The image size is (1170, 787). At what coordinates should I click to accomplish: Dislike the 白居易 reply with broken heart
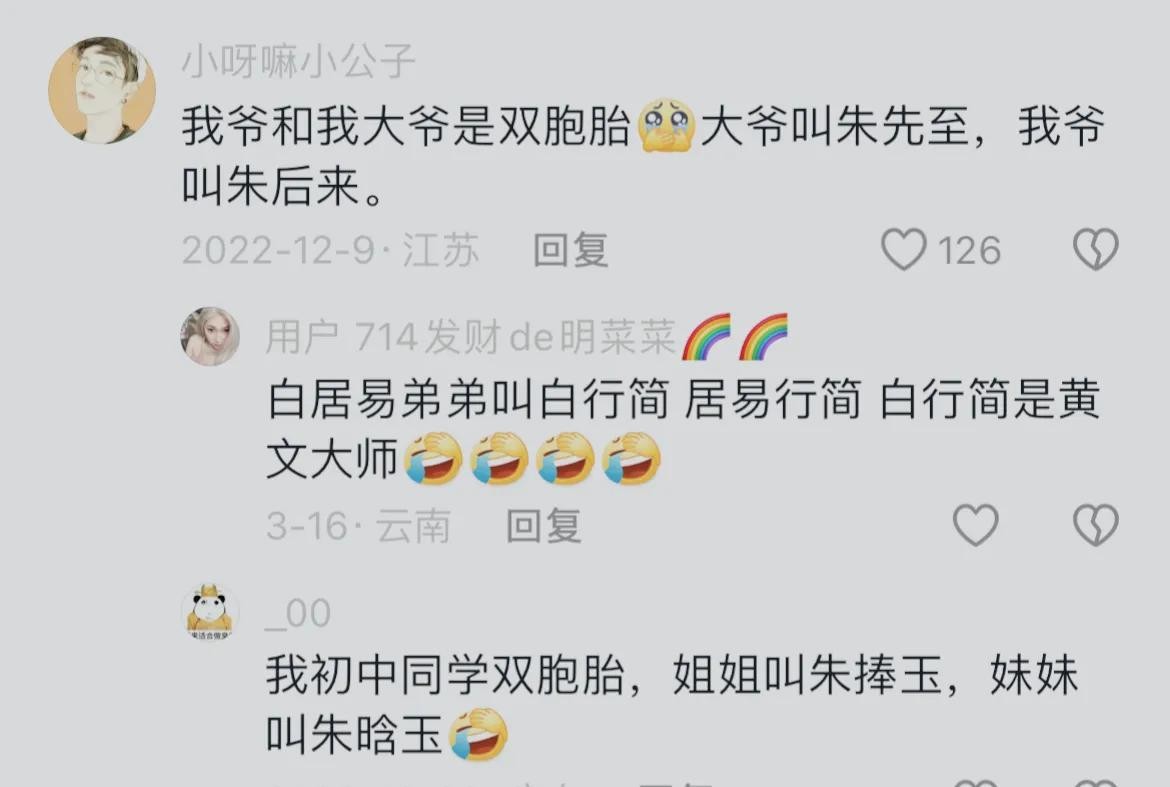[x=1095, y=525]
